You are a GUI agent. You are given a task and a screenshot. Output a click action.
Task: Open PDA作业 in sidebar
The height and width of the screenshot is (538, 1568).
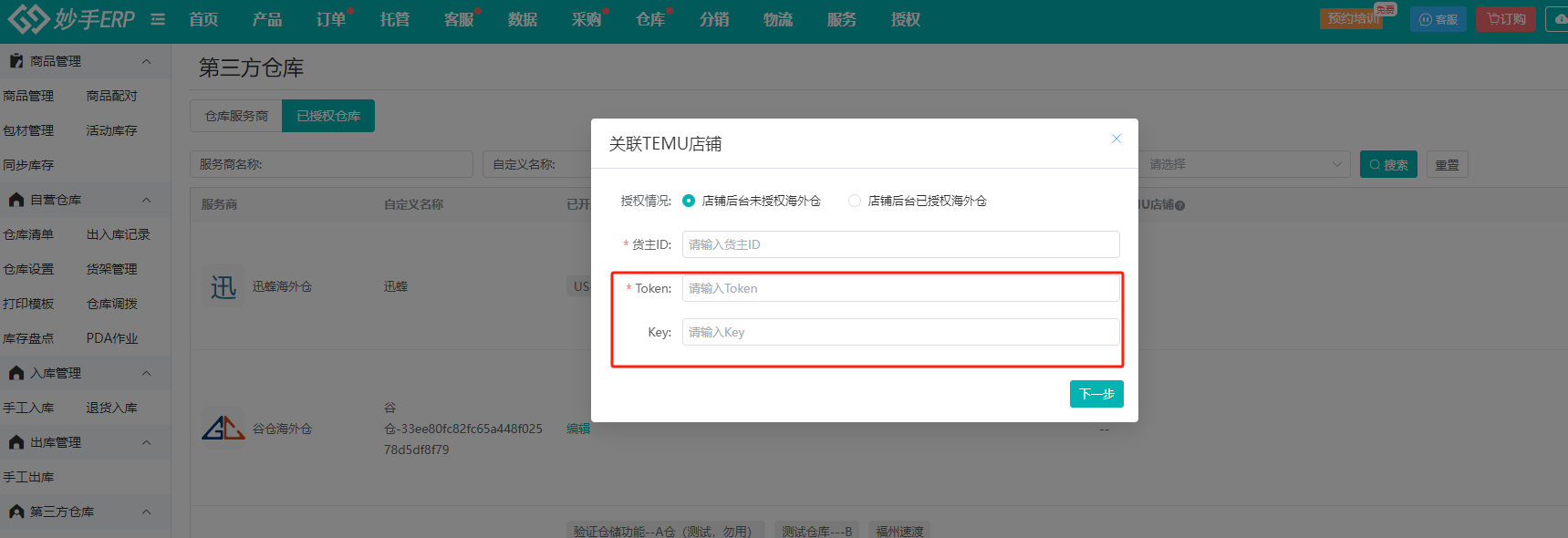click(112, 338)
